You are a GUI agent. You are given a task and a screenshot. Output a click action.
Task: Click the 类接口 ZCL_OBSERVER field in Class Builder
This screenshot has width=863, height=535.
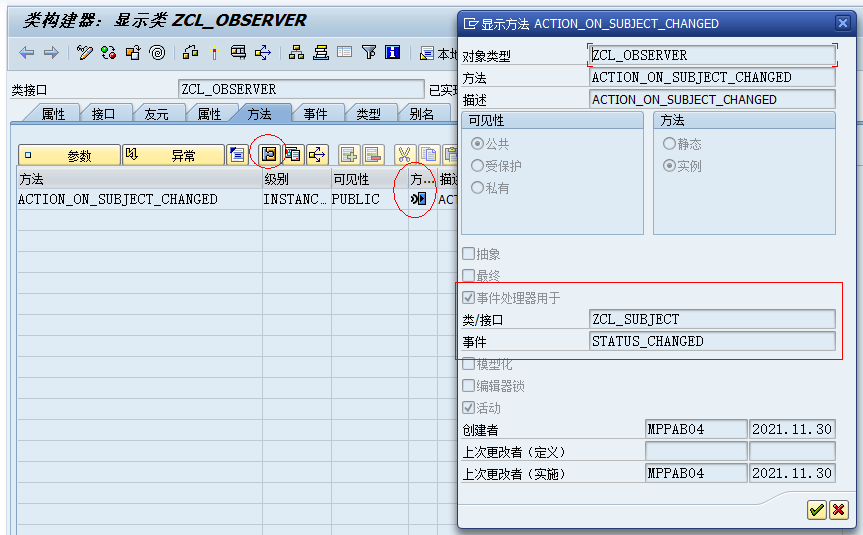tap(301, 89)
